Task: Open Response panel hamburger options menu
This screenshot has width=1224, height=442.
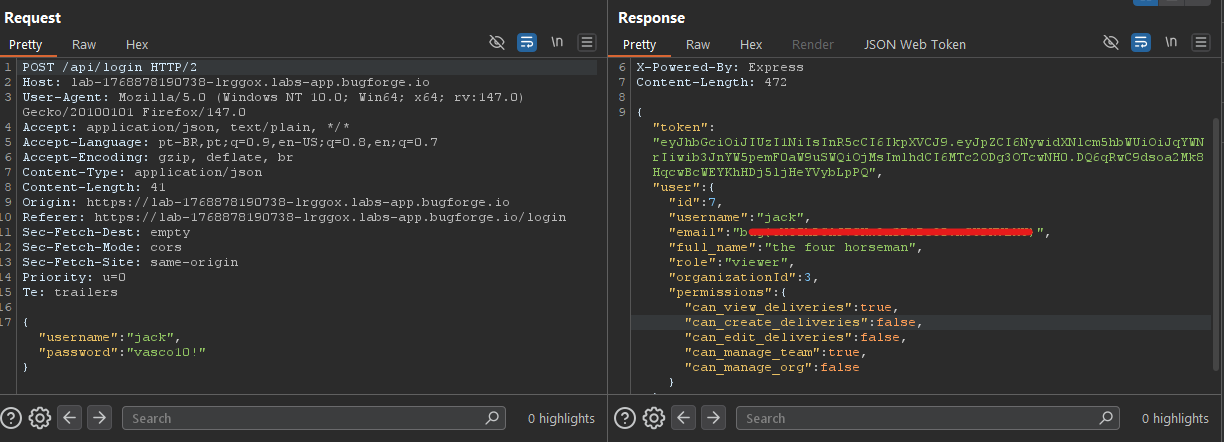Action: click(x=1201, y=43)
